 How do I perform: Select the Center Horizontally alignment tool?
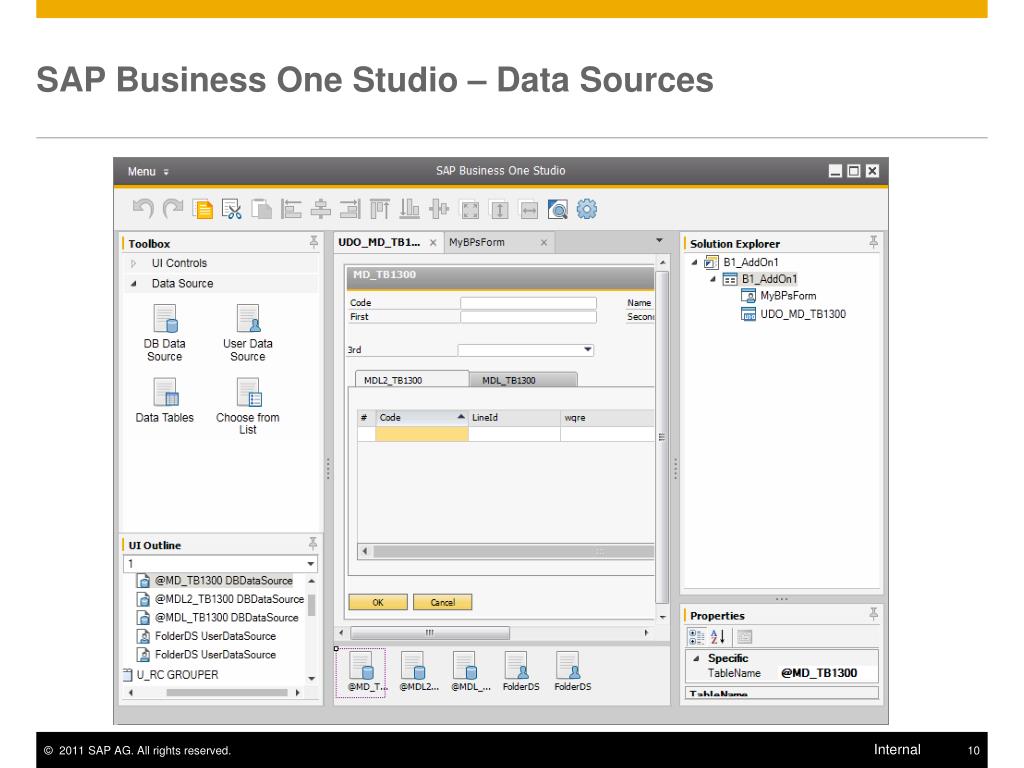[x=321, y=209]
